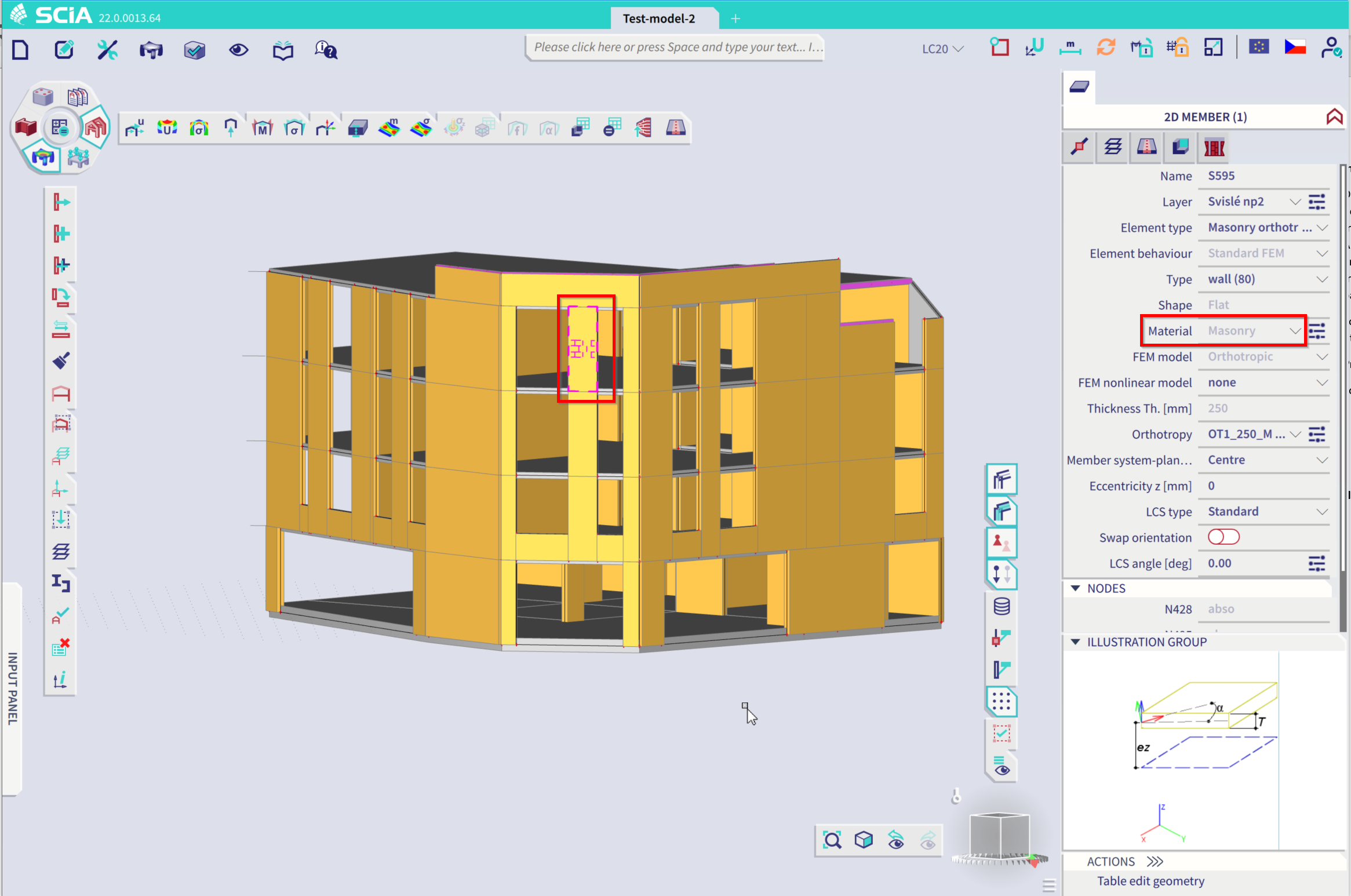Open the layers database icon in right toolbar
This screenshot has height=896, width=1351.
coord(1002,606)
